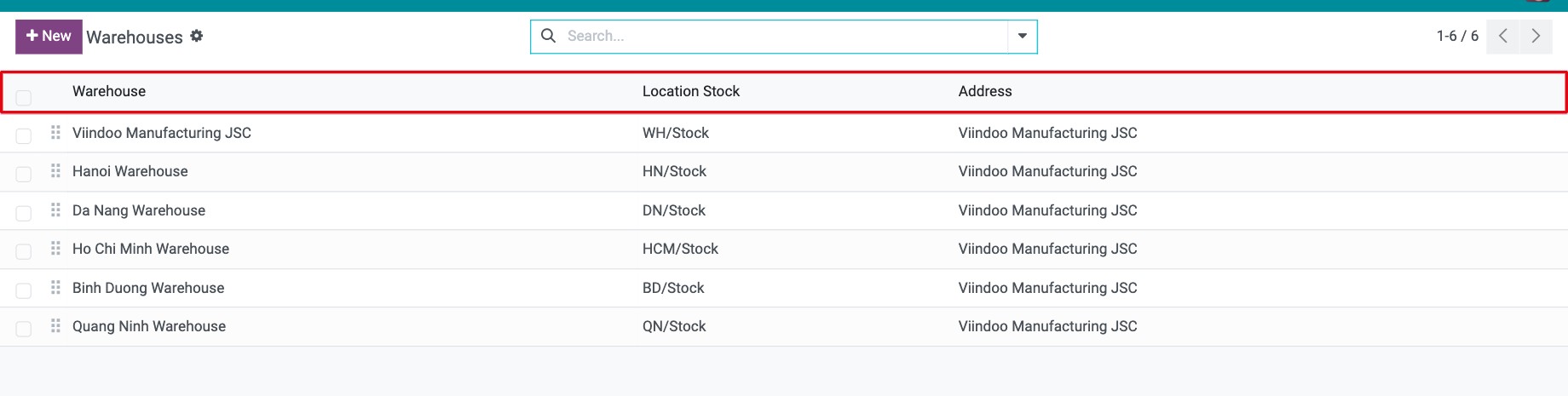Viewport: 1568px width, 396px height.
Task: Sort by Location Stock column header
Action: point(691,91)
